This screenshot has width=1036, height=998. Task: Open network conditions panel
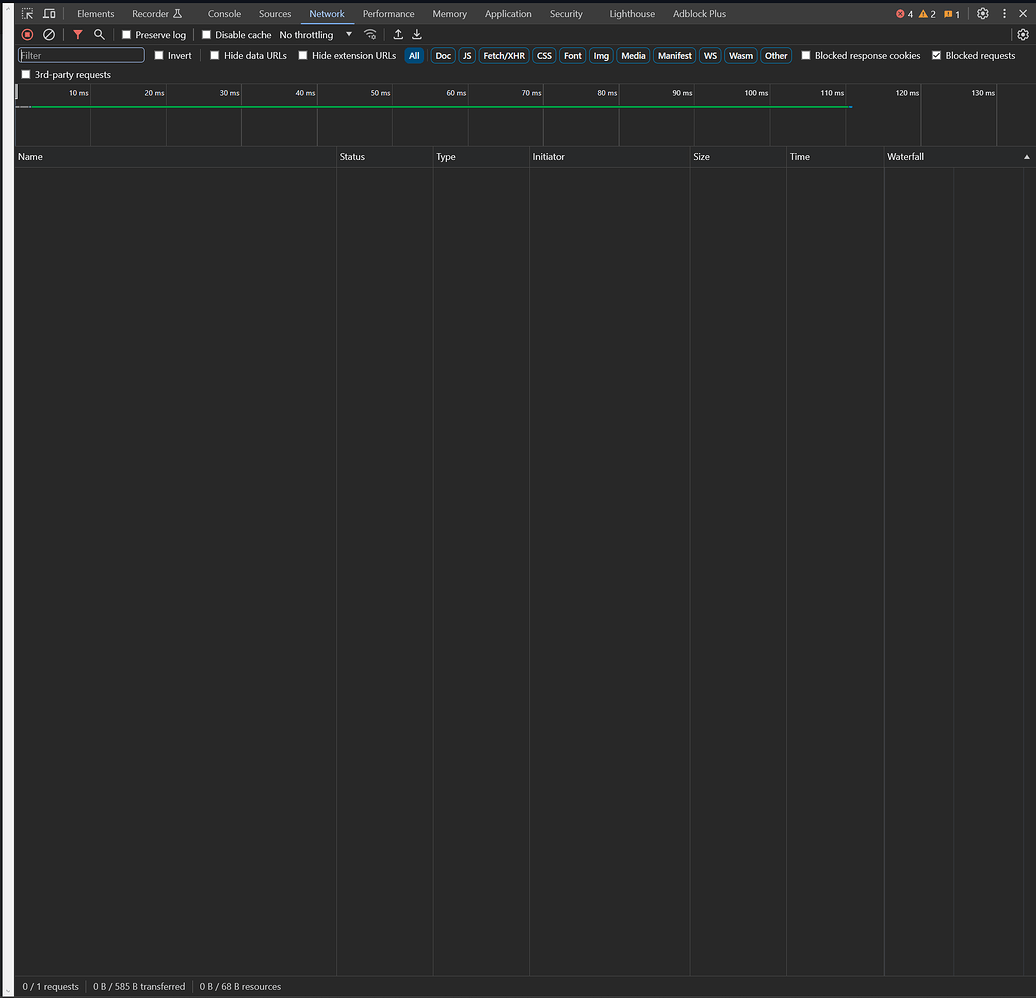point(370,34)
